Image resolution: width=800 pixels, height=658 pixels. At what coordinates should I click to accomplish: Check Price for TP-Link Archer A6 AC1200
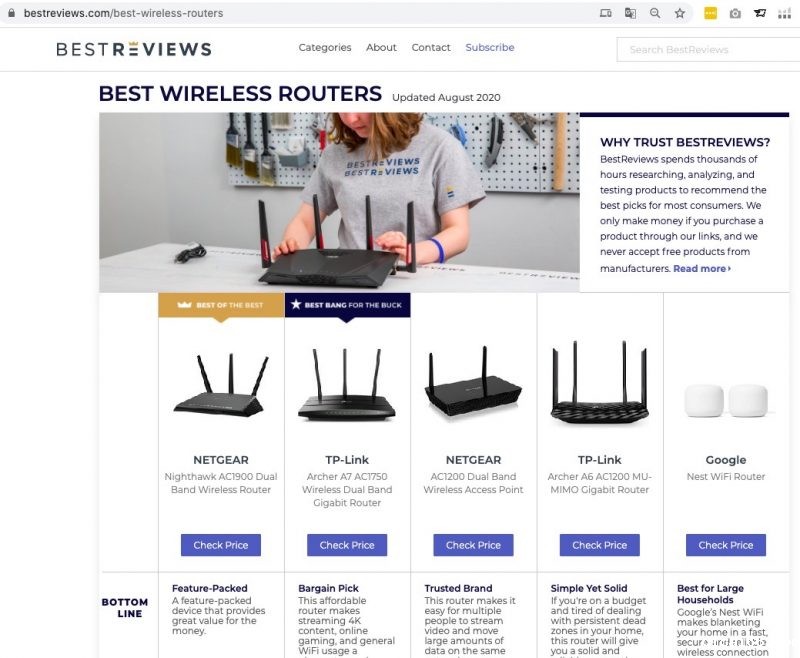tap(599, 545)
